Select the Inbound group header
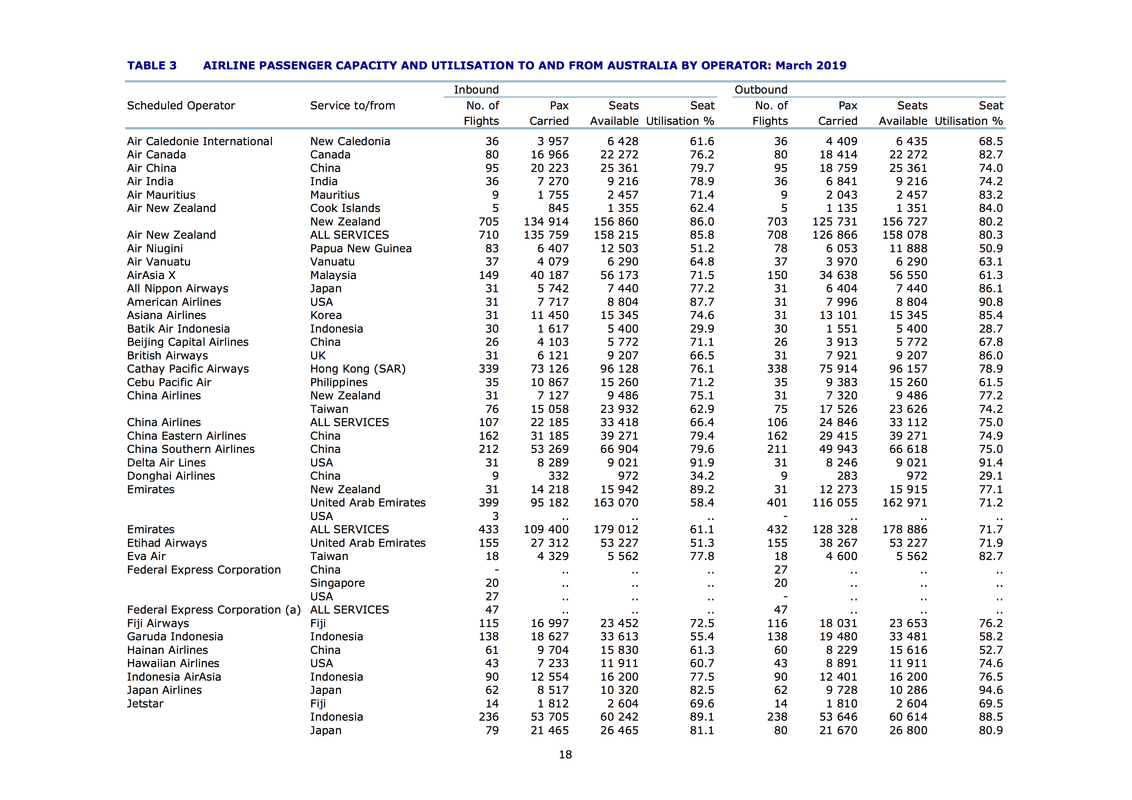This screenshot has width=1132, height=800. click(x=476, y=90)
